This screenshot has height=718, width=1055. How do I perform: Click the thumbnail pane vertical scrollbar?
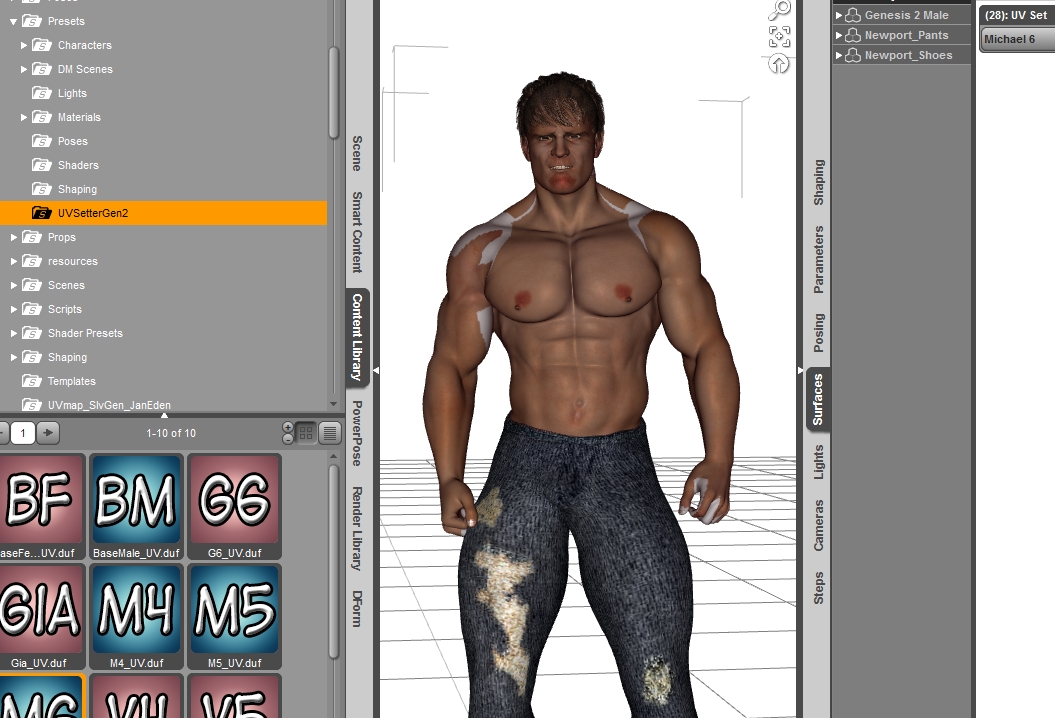(x=334, y=562)
